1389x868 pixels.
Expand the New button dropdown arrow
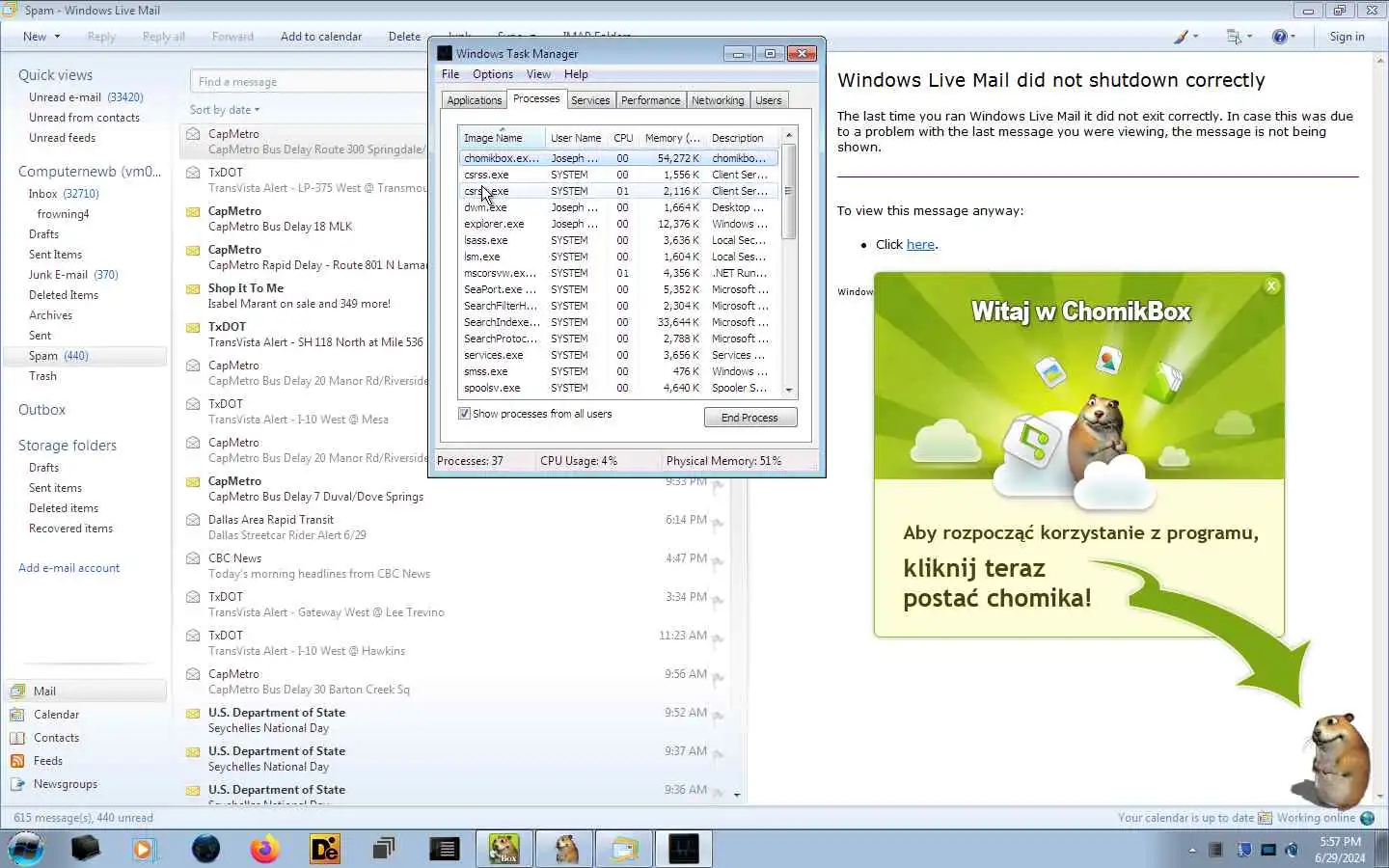click(57, 37)
